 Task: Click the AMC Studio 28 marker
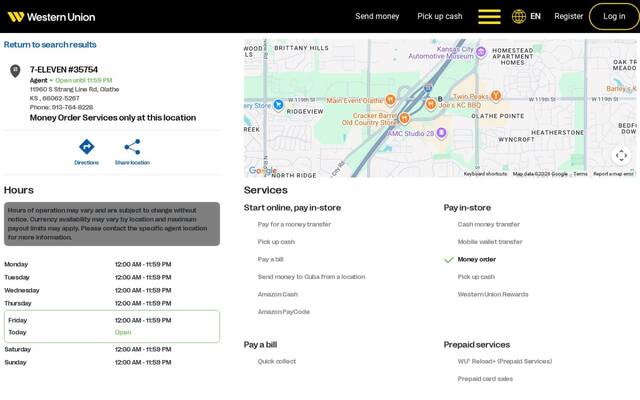tap(441, 133)
